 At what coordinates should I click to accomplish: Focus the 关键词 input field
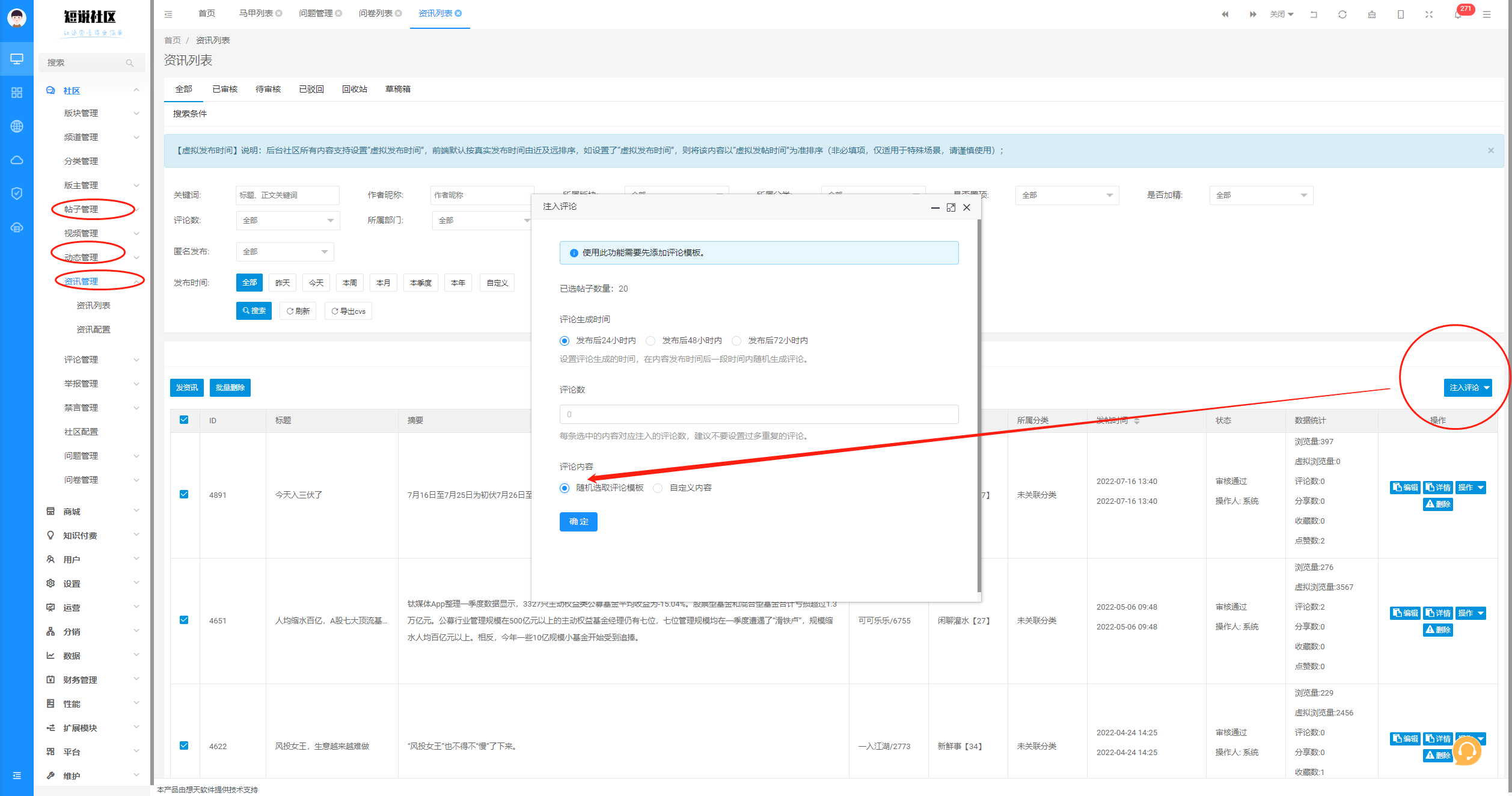point(287,195)
